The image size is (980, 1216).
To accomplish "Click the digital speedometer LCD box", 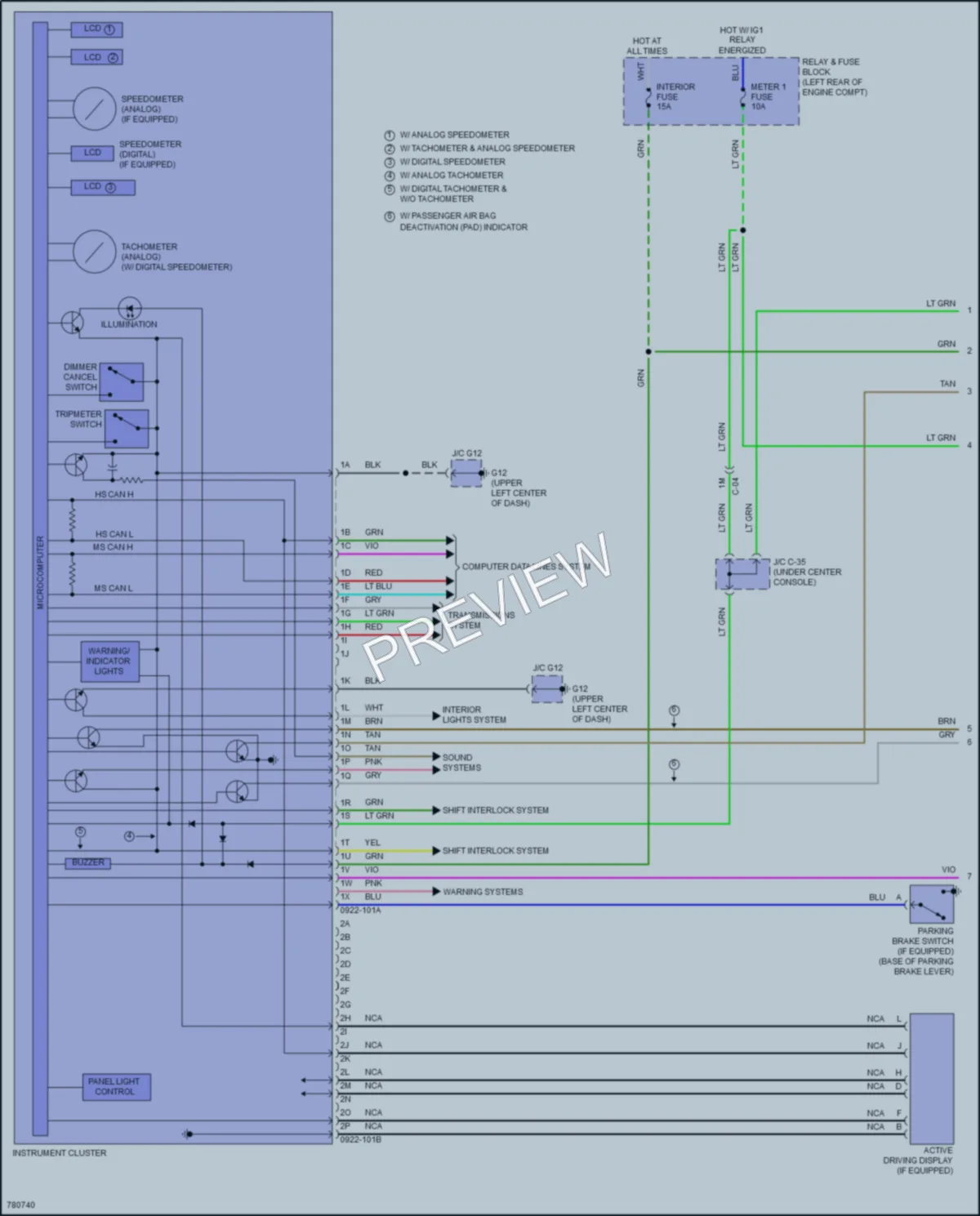I will click(x=91, y=153).
